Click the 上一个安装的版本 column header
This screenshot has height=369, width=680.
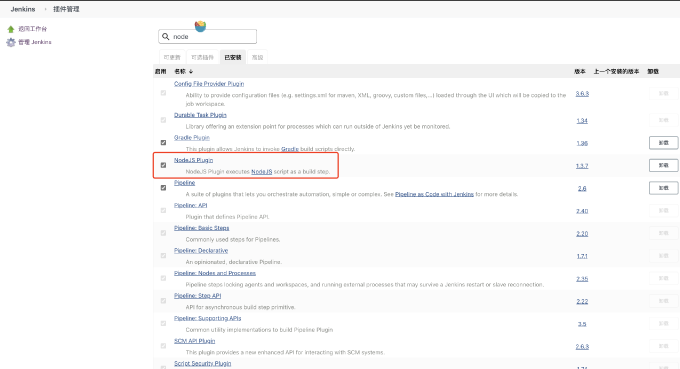pyautogui.click(x=616, y=72)
